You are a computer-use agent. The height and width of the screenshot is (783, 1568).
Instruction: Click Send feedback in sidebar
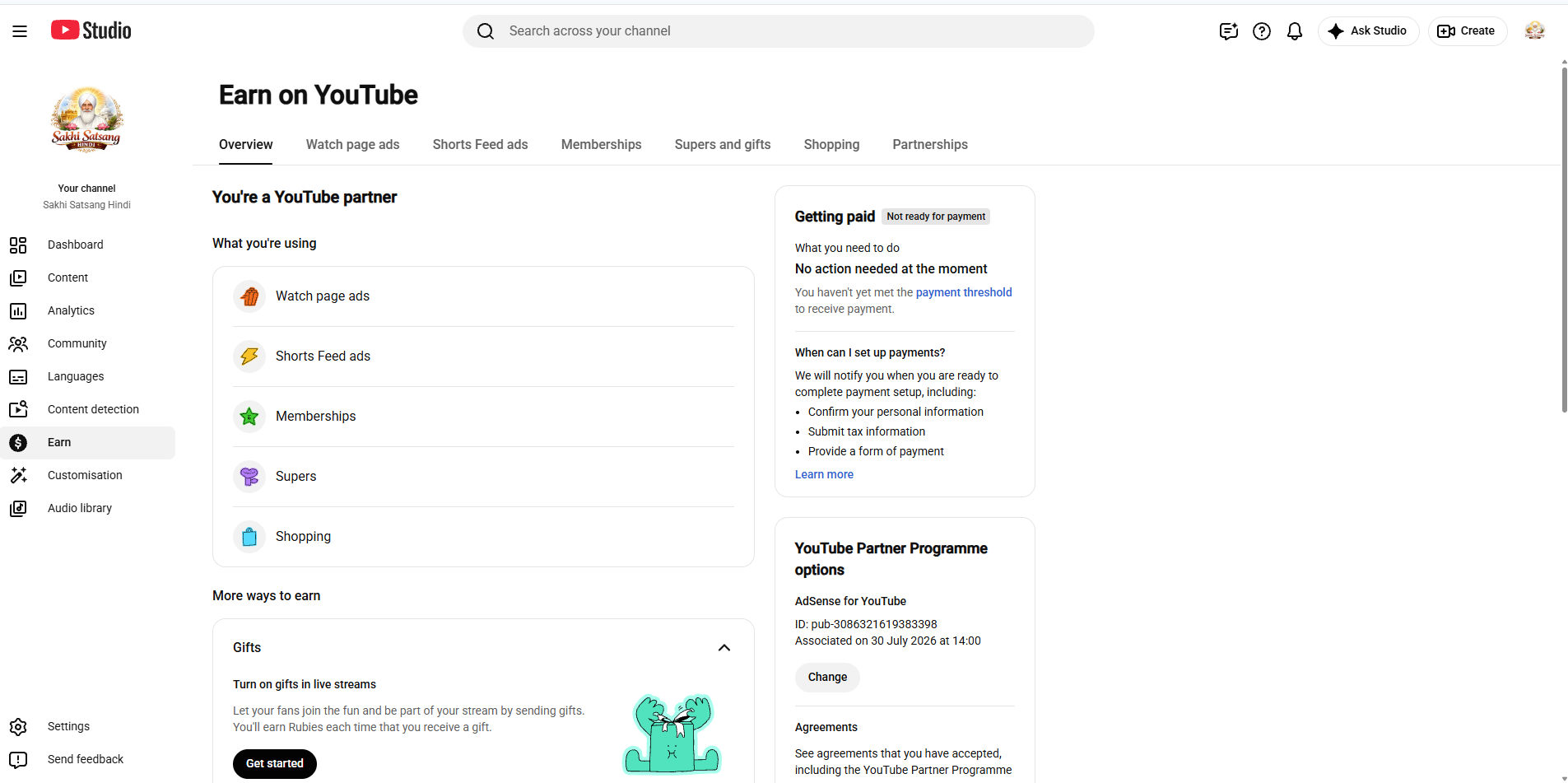click(x=87, y=760)
